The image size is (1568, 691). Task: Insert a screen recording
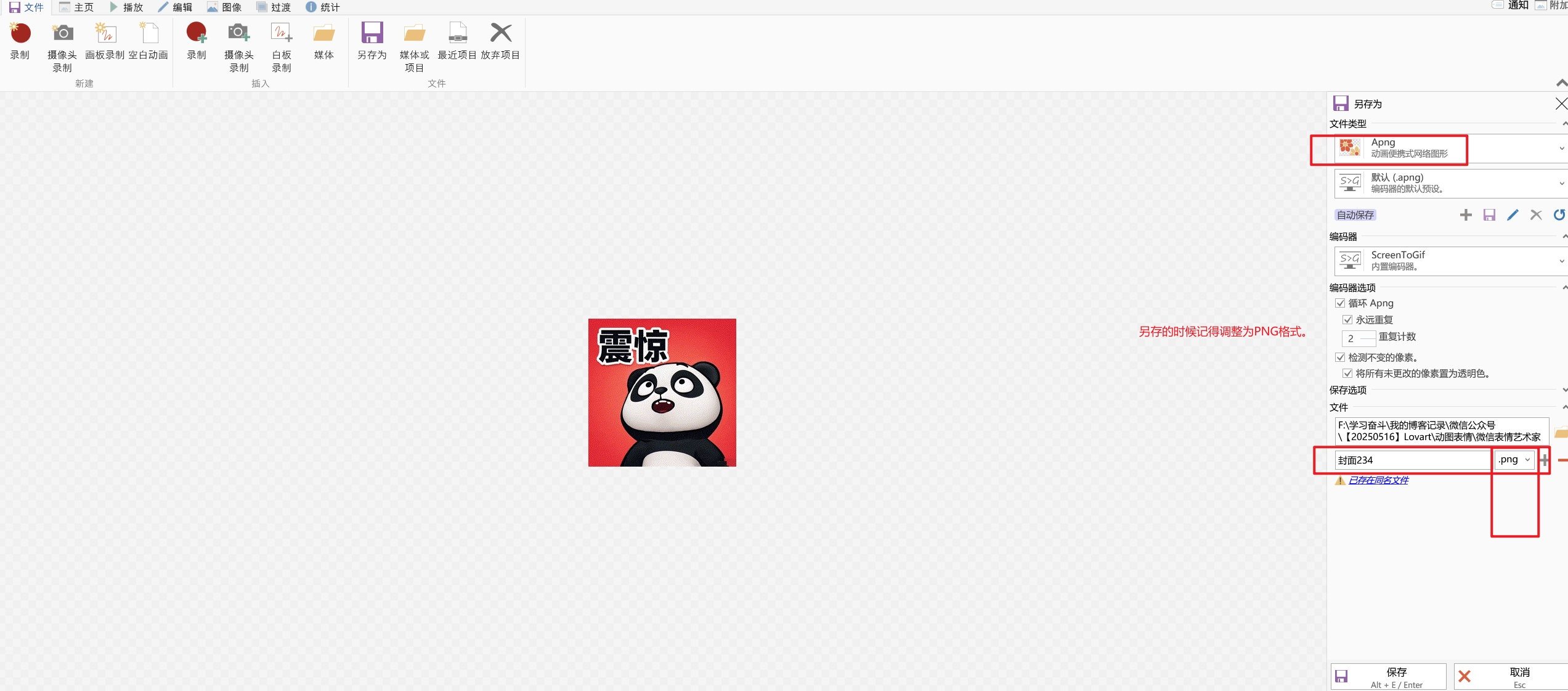tap(197, 42)
